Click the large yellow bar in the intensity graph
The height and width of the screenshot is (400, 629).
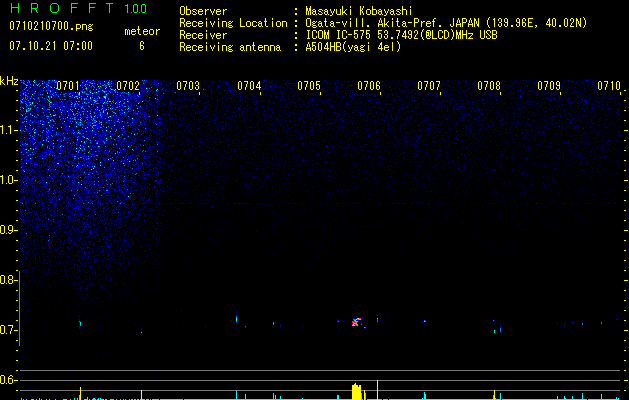[x=357, y=392]
